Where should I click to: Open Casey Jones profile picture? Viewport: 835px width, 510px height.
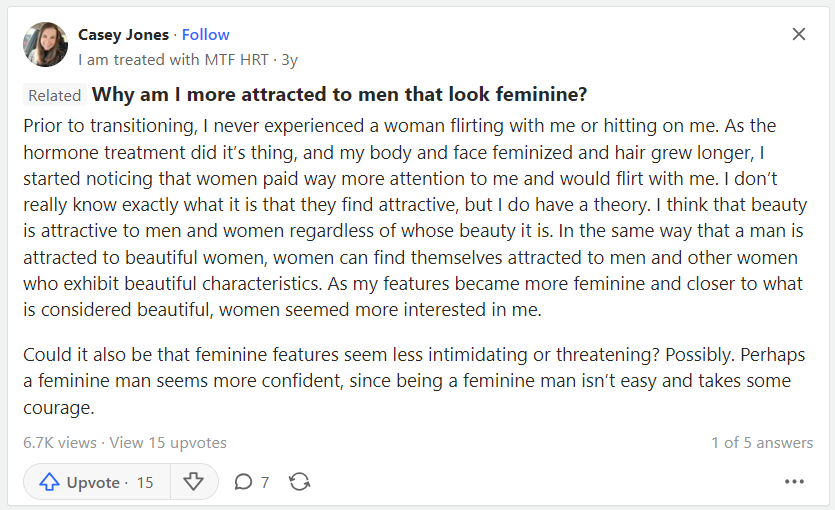click(x=45, y=45)
